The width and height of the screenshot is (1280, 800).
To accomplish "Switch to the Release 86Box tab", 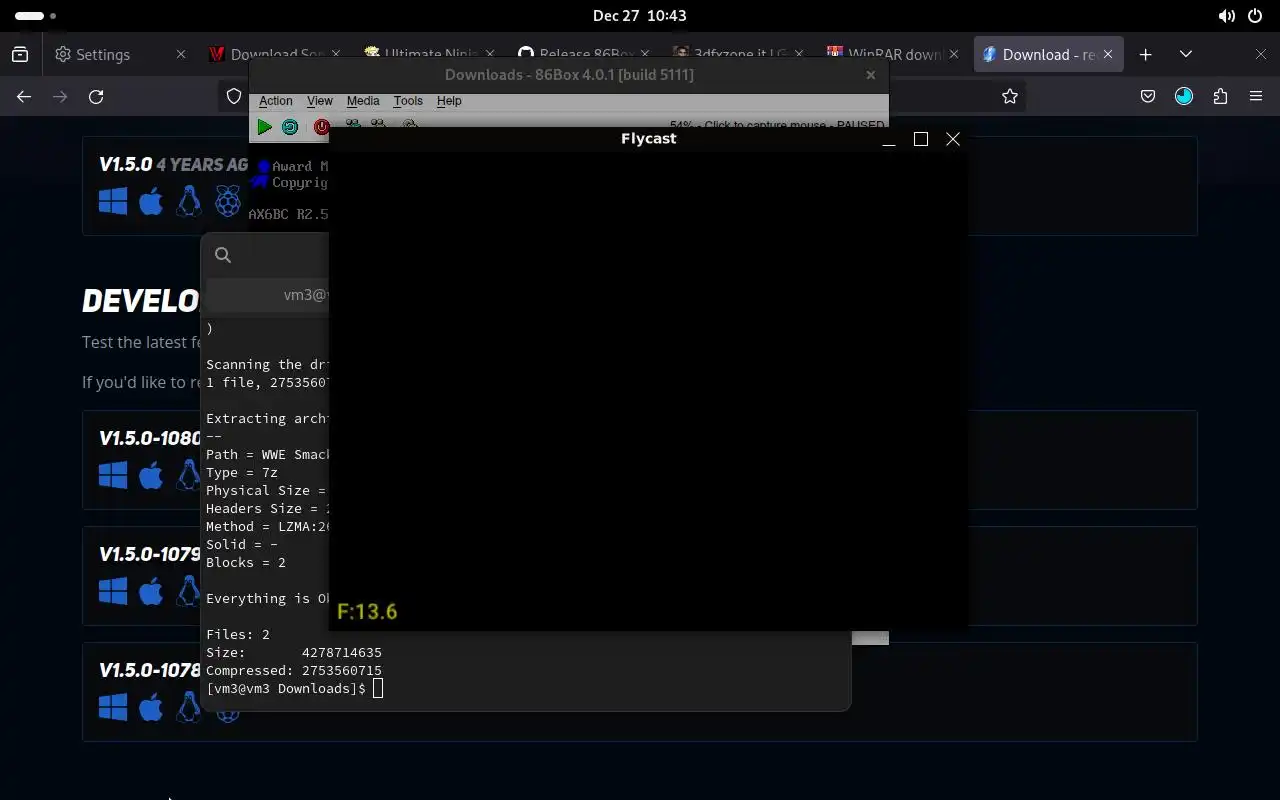I will [x=583, y=54].
